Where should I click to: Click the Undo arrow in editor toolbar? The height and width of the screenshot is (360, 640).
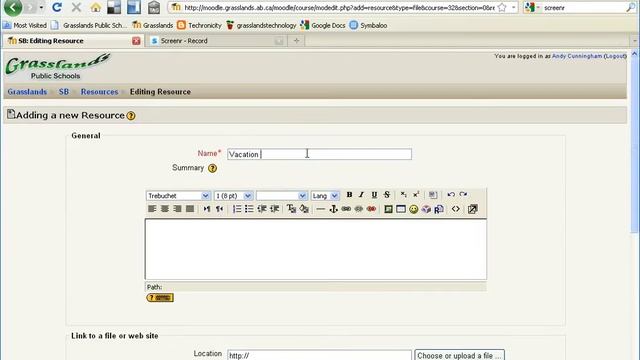point(451,195)
